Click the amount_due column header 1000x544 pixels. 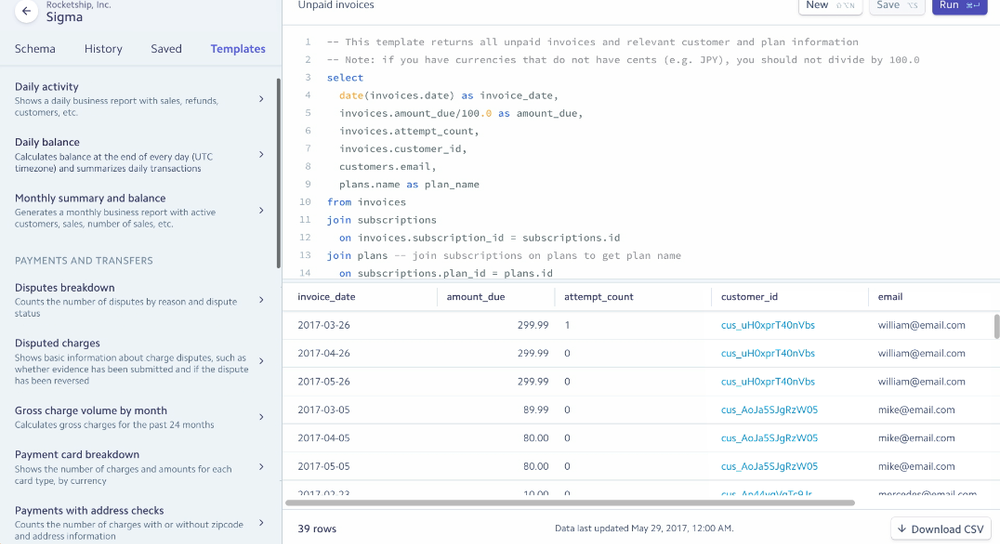(476, 297)
